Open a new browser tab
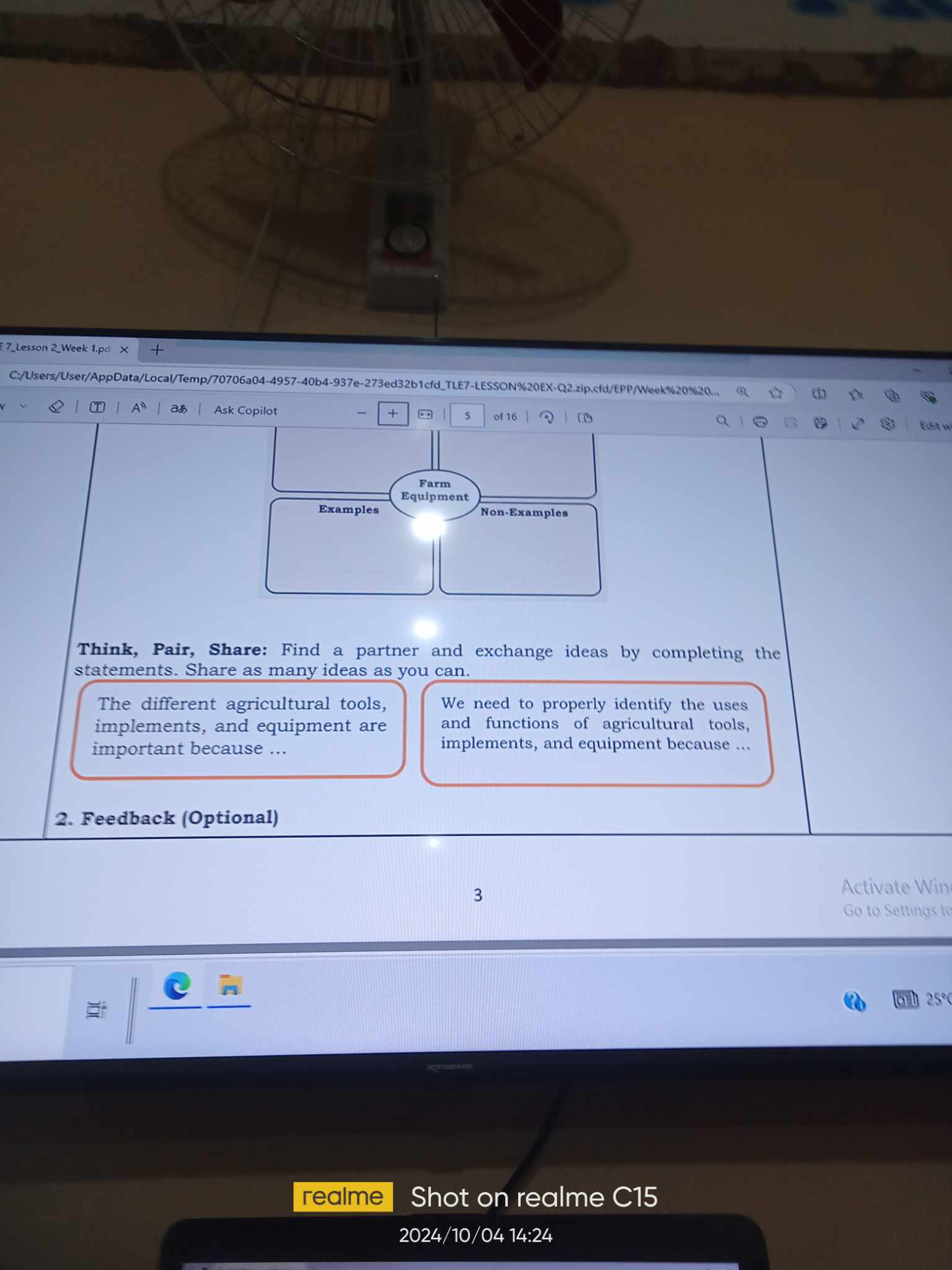This screenshot has width=952, height=1270. coord(157,350)
